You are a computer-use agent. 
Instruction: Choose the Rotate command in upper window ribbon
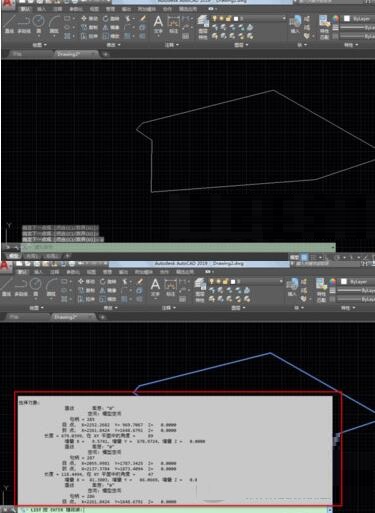[x=111, y=19]
